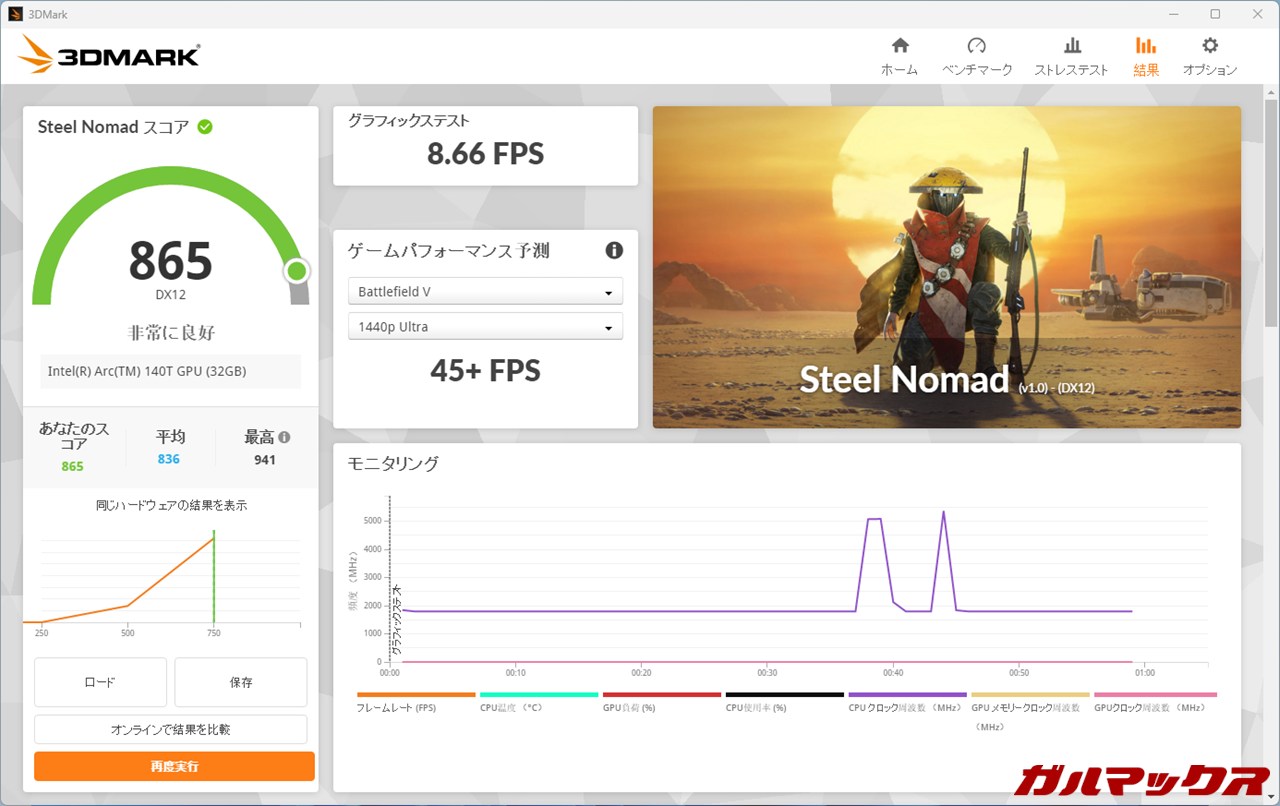This screenshot has width=1280, height=806.
Task: Toggle the Frame Rate (FPS) legend series
Action: (x=396, y=707)
